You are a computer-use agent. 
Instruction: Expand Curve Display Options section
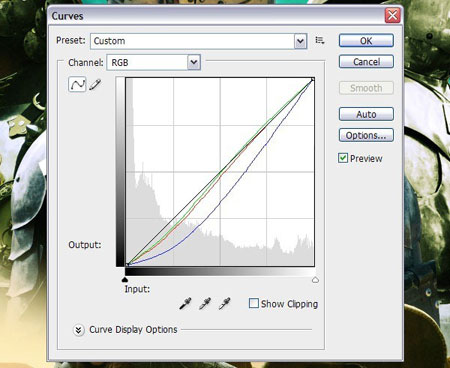pos(78,330)
